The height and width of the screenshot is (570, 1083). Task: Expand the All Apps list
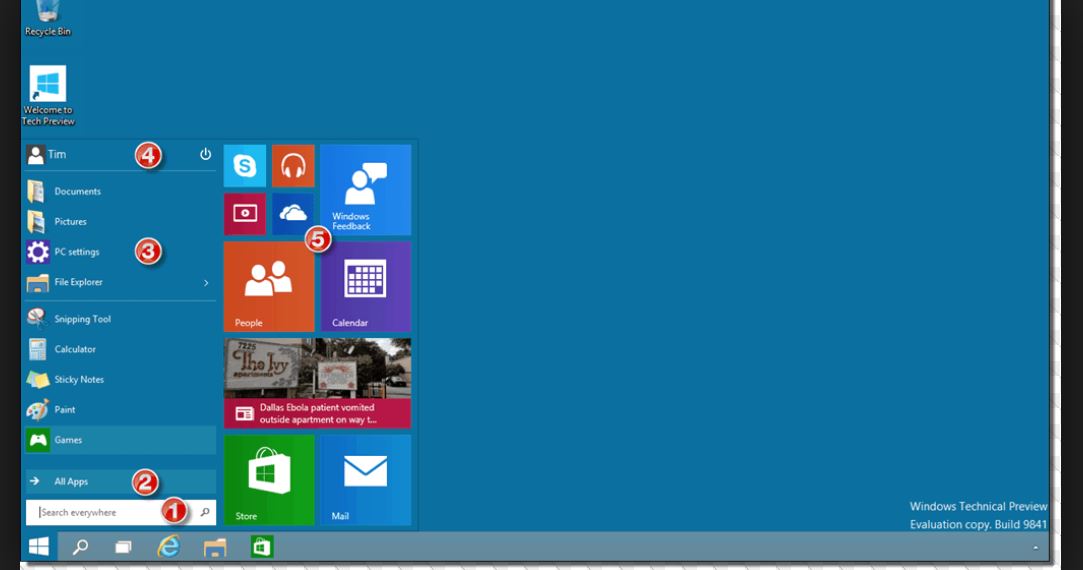[70, 482]
